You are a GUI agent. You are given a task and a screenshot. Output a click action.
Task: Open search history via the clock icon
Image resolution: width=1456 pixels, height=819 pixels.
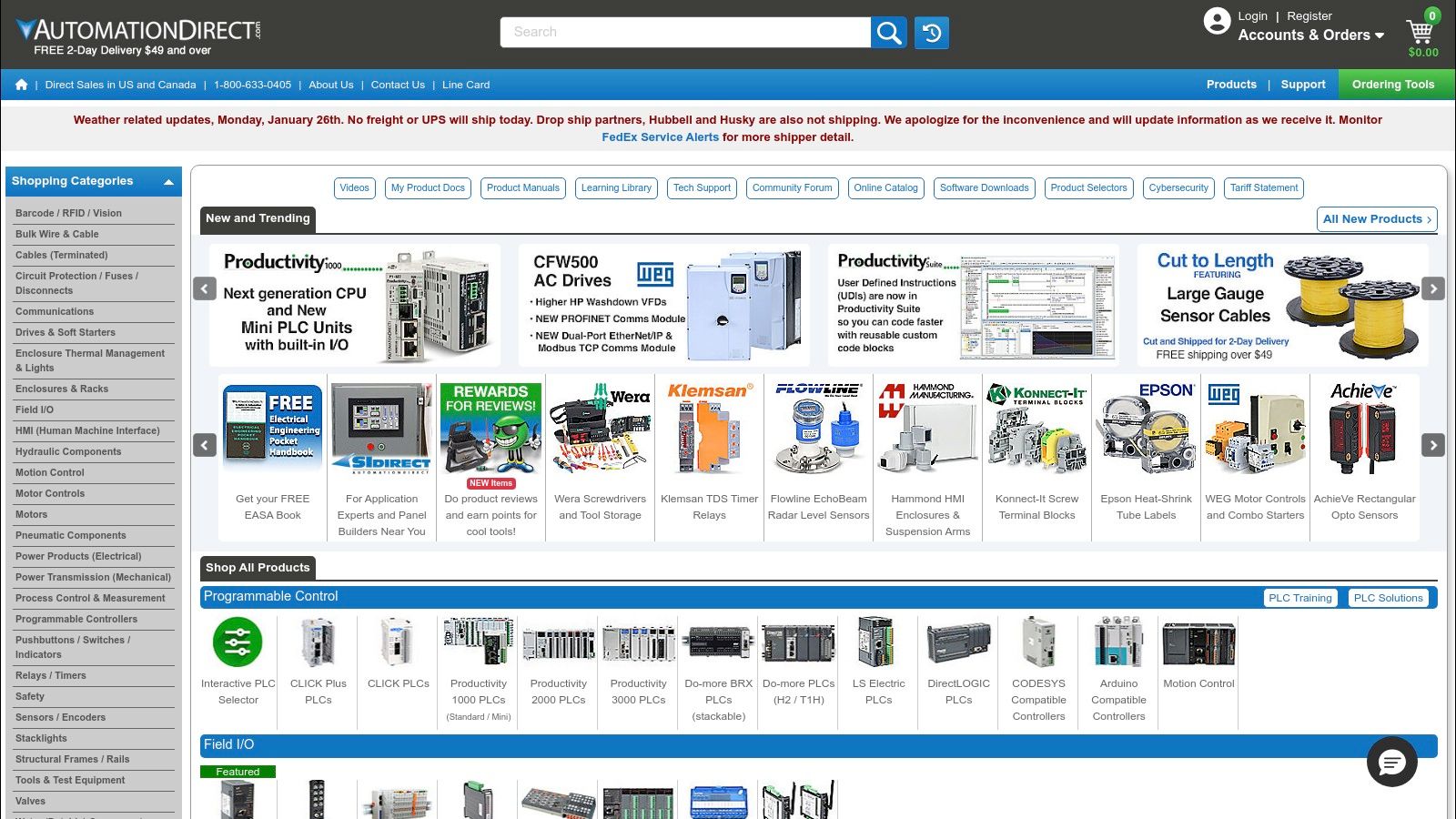point(931,31)
